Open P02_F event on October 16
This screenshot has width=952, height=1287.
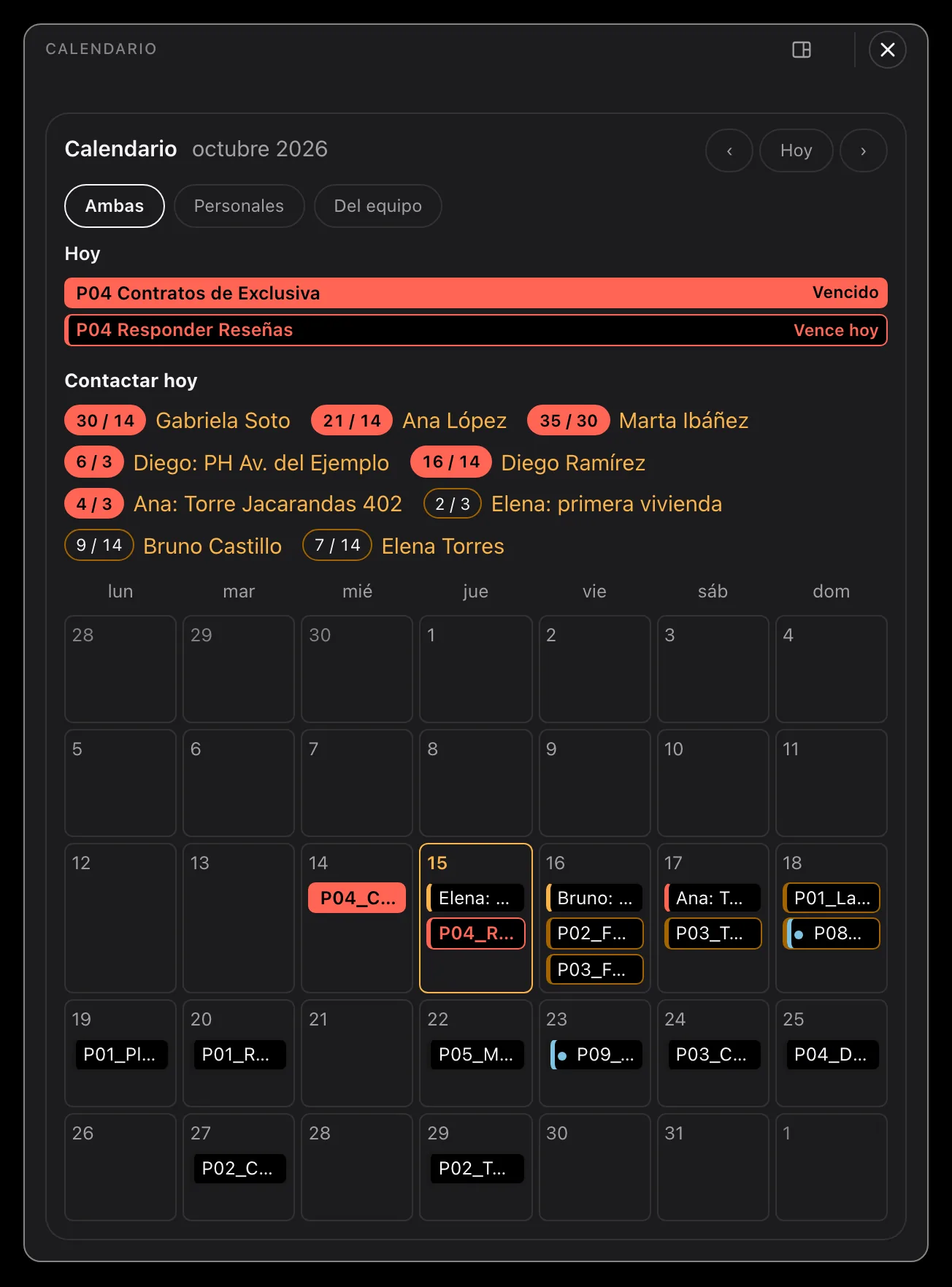pyautogui.click(x=594, y=933)
